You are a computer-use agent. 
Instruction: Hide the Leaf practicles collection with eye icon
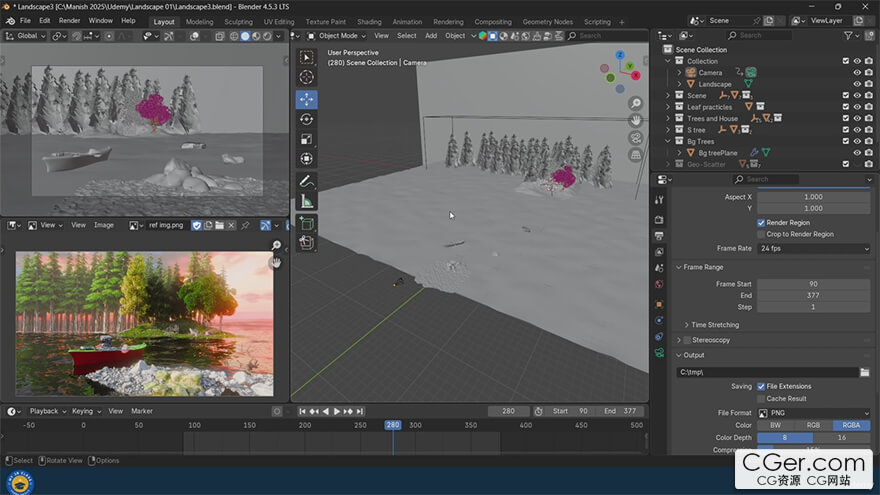[857, 107]
